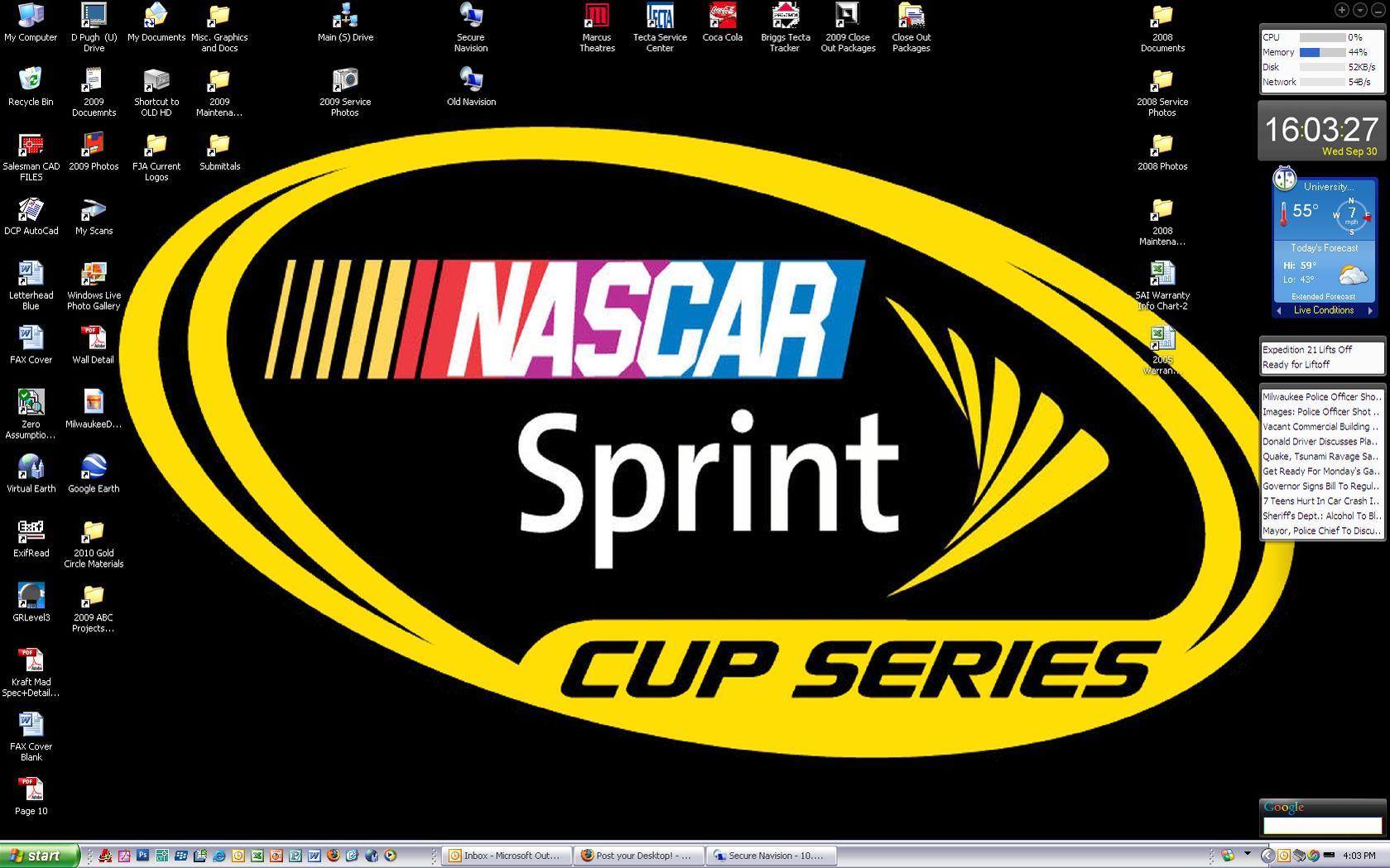Select the Old Navision shortcut

point(471,87)
